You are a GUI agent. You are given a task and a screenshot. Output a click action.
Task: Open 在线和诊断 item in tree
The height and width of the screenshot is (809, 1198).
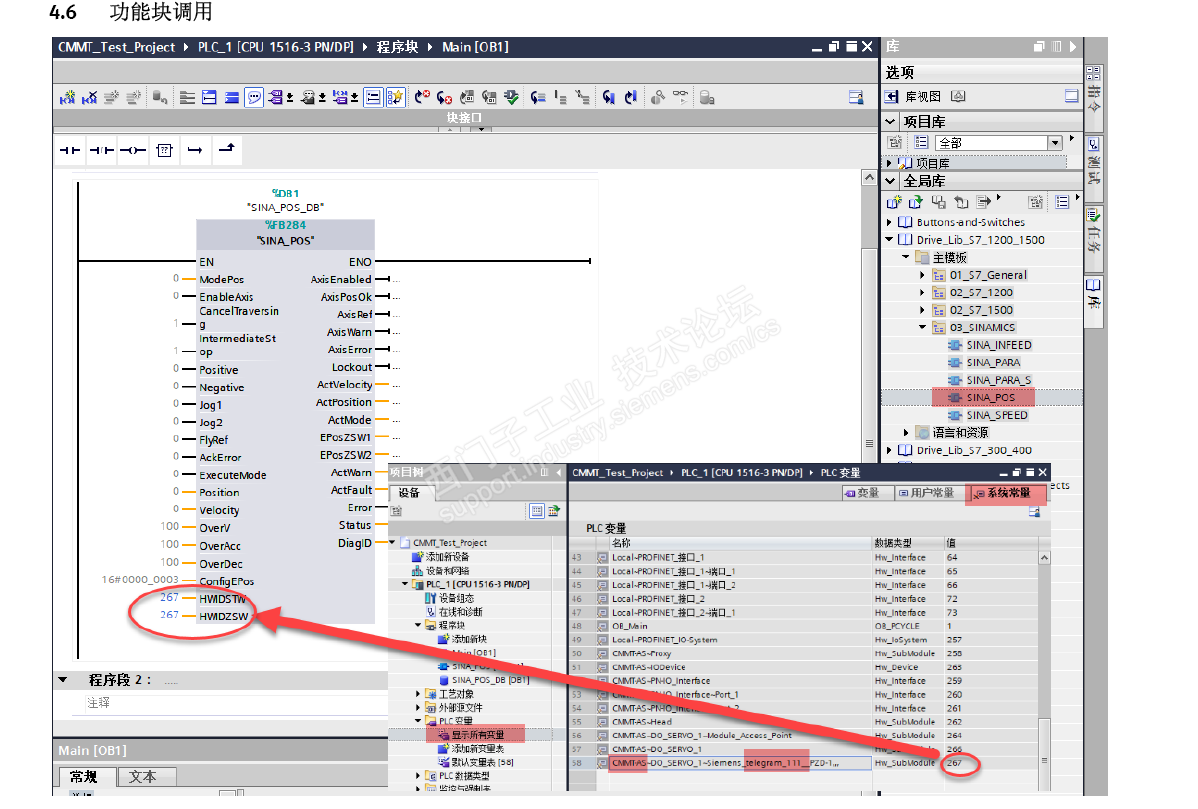coord(455,612)
